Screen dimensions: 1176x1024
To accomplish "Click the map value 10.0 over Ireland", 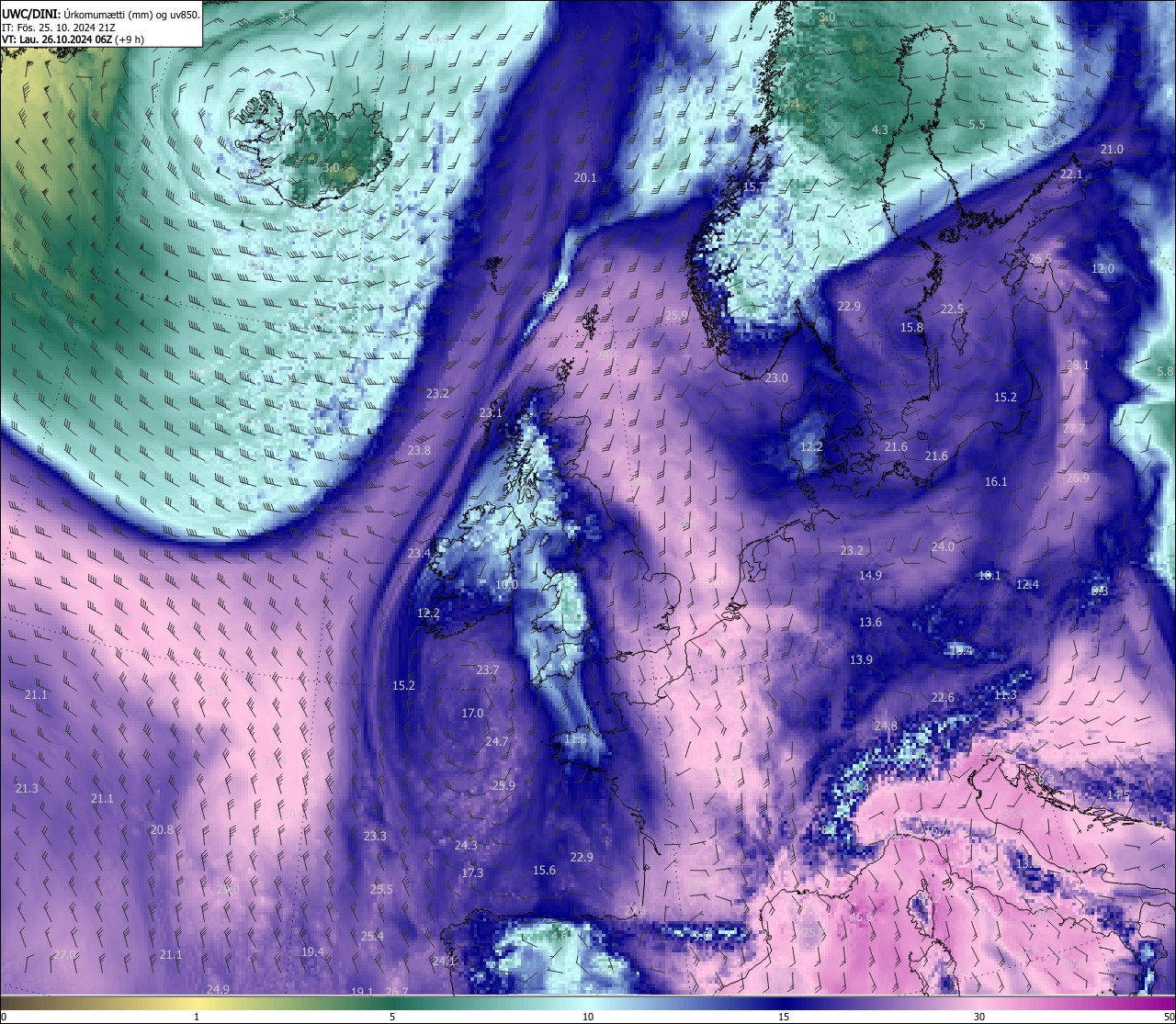I will (506, 584).
